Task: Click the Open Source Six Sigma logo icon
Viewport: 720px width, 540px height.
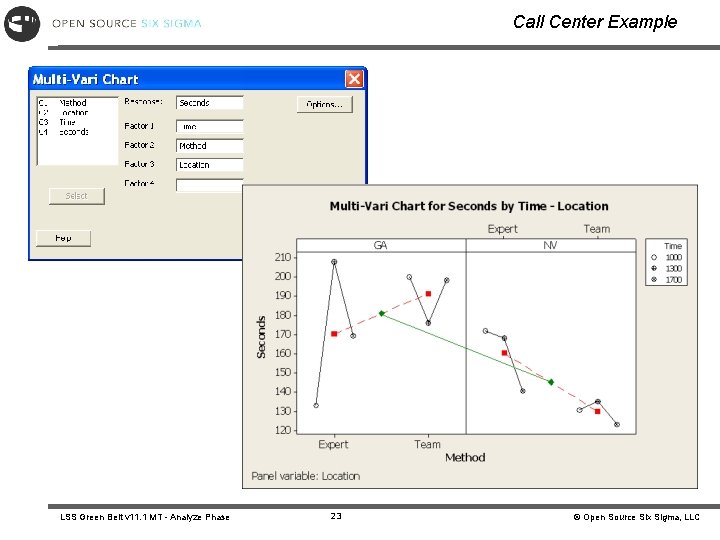Action: 22,23
